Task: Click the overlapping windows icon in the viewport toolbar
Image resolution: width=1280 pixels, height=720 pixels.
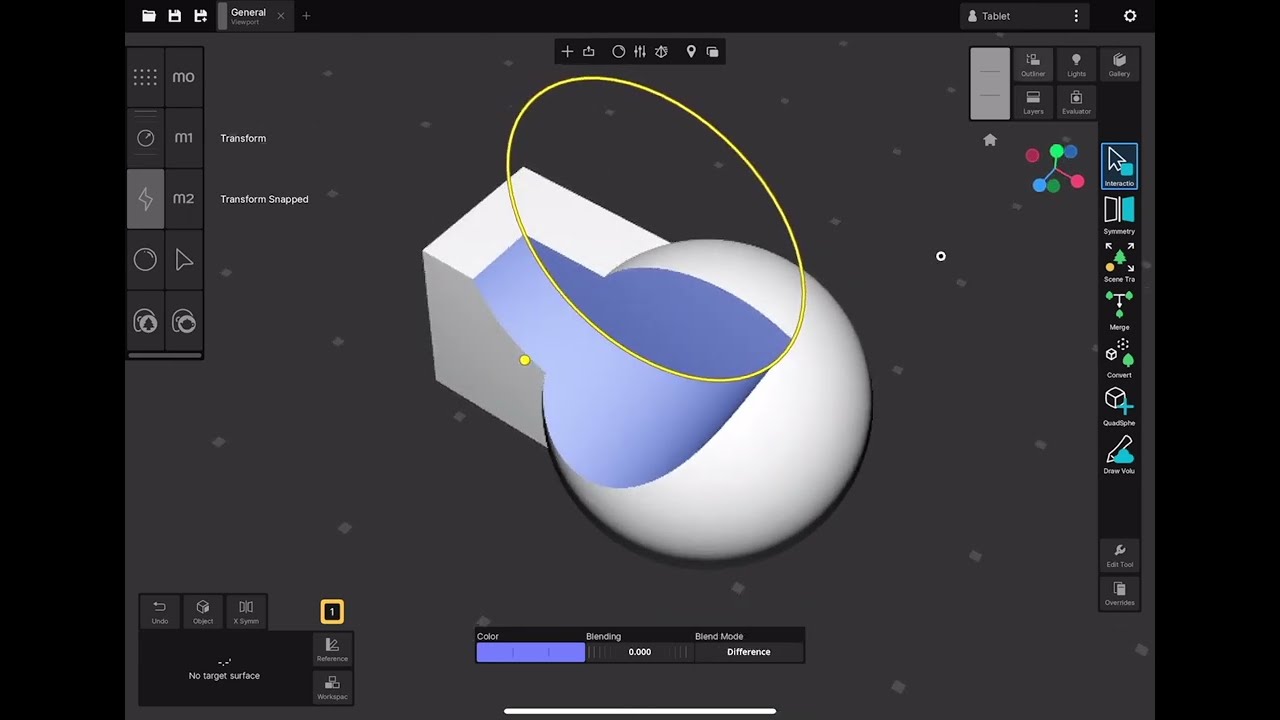Action: (x=712, y=52)
